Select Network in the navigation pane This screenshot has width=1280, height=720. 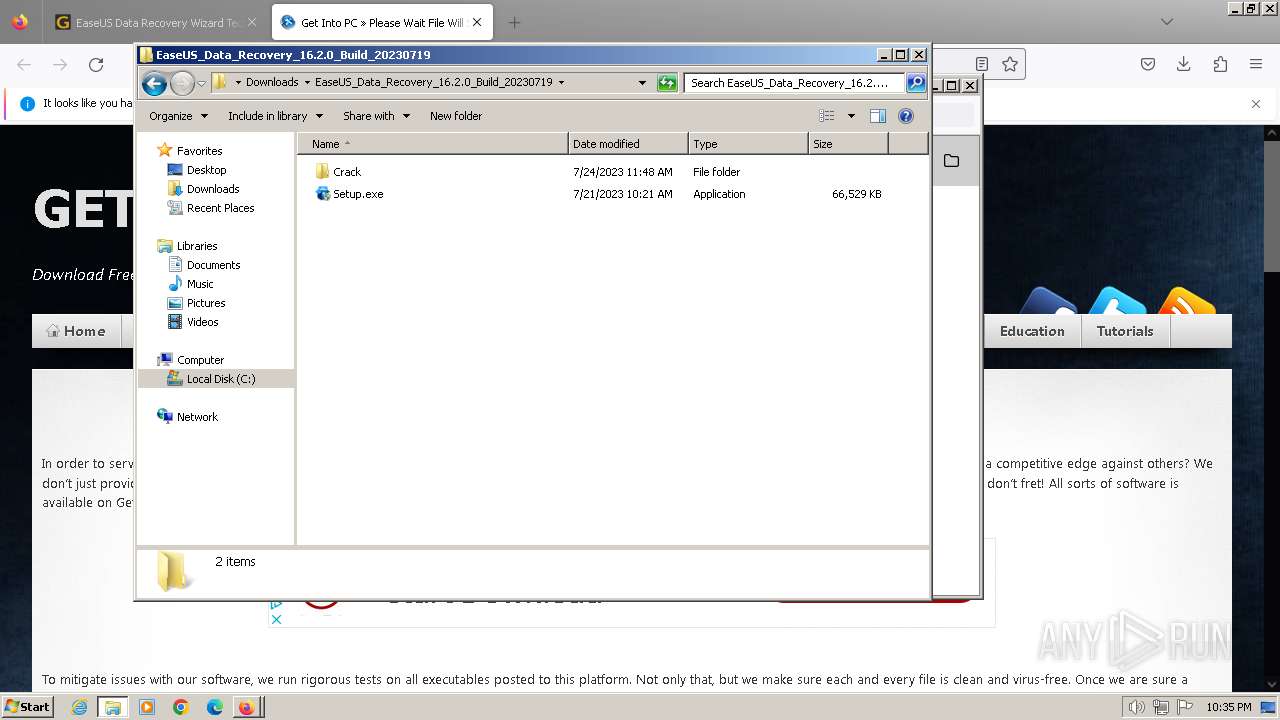click(x=197, y=417)
